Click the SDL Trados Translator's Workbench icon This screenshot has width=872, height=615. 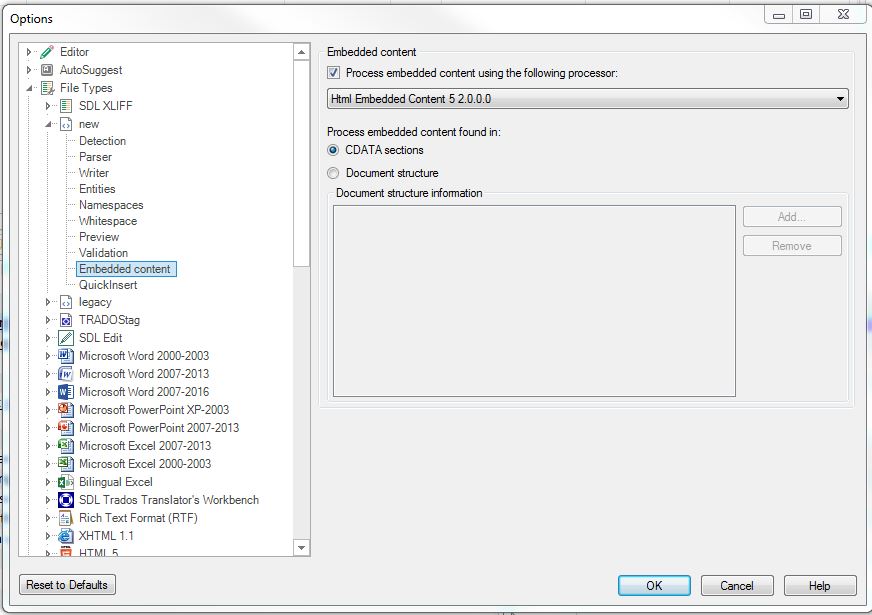point(66,500)
